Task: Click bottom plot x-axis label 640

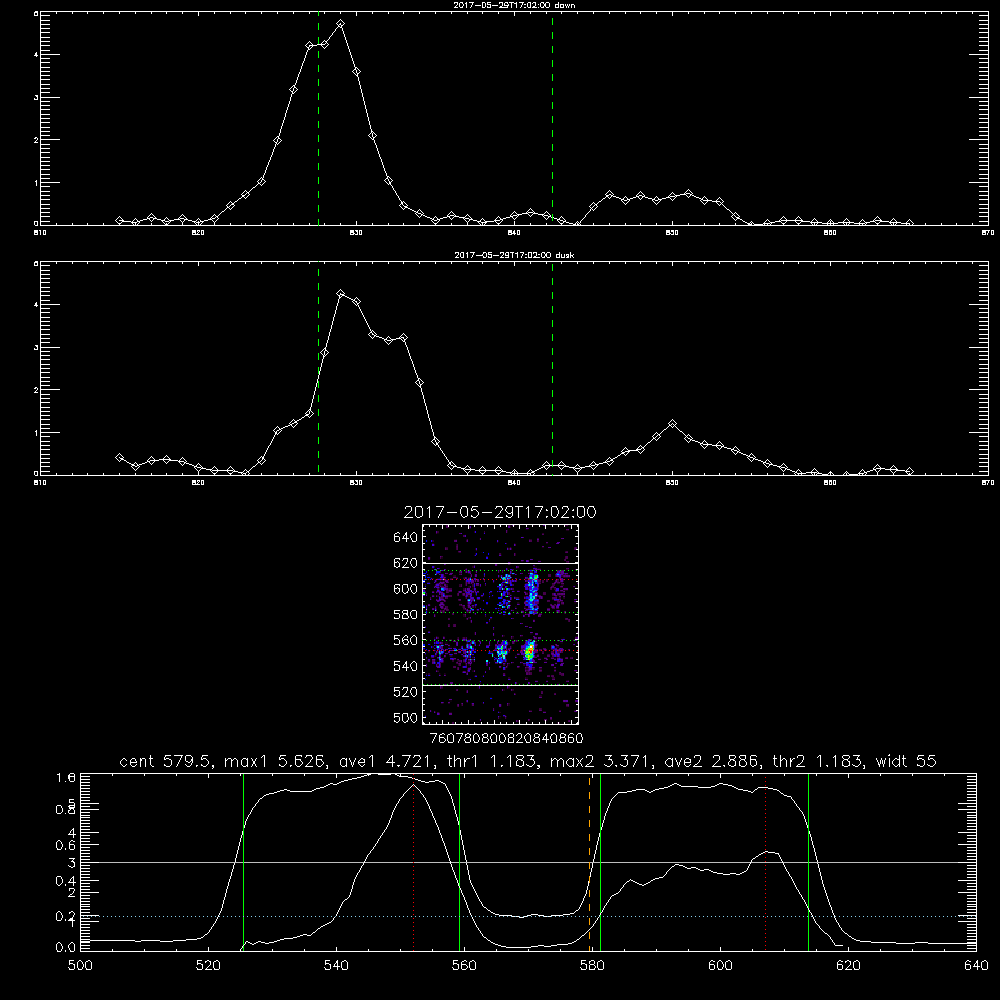Action: click(976, 966)
